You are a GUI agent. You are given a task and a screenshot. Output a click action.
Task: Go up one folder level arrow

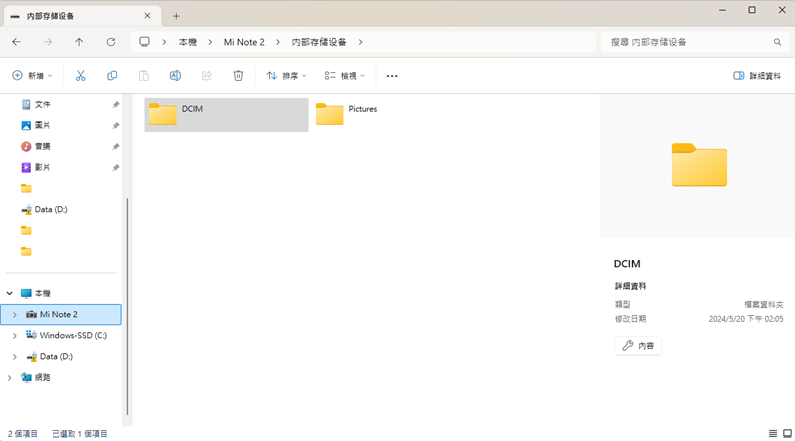(x=79, y=42)
